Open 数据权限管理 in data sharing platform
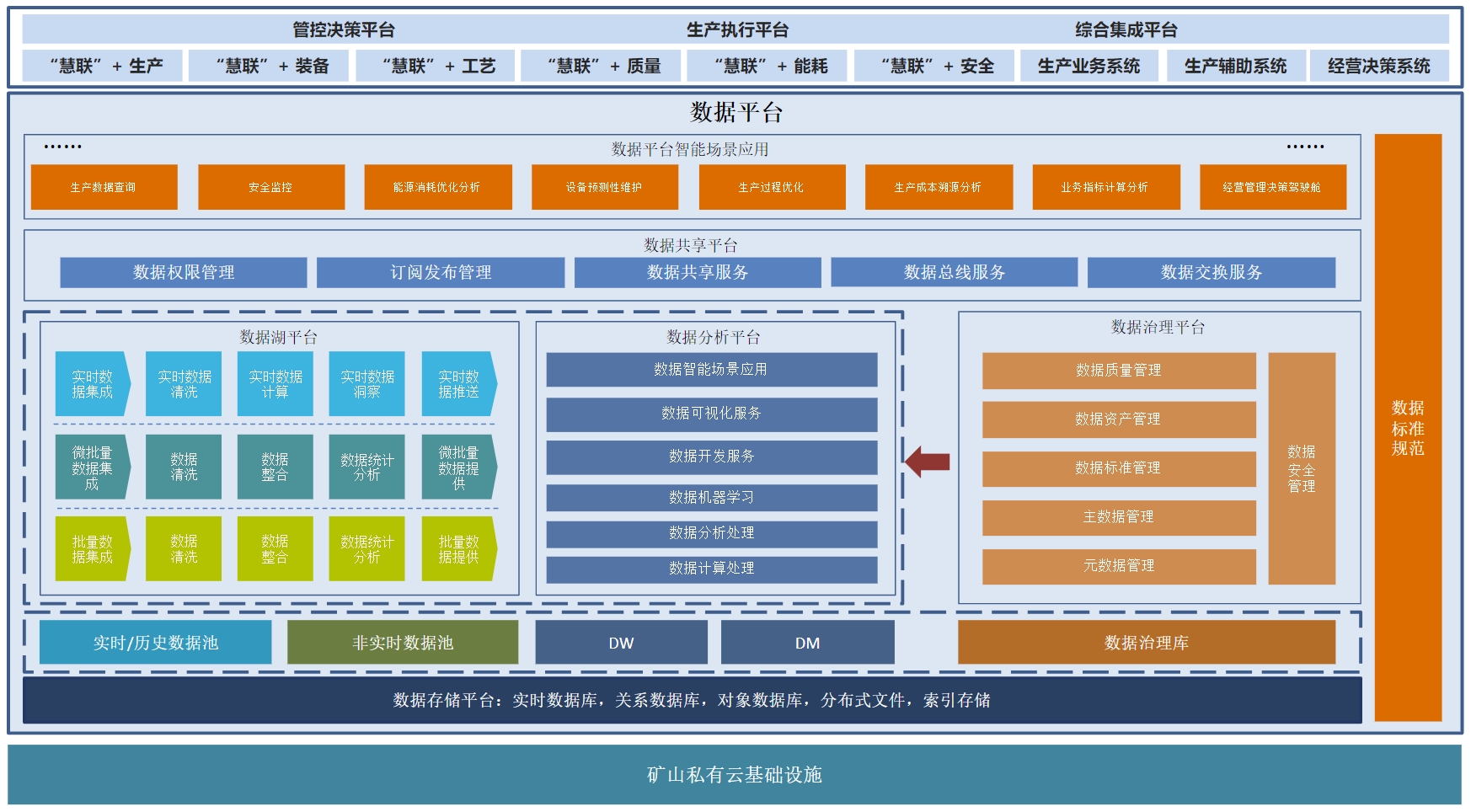 pos(183,272)
